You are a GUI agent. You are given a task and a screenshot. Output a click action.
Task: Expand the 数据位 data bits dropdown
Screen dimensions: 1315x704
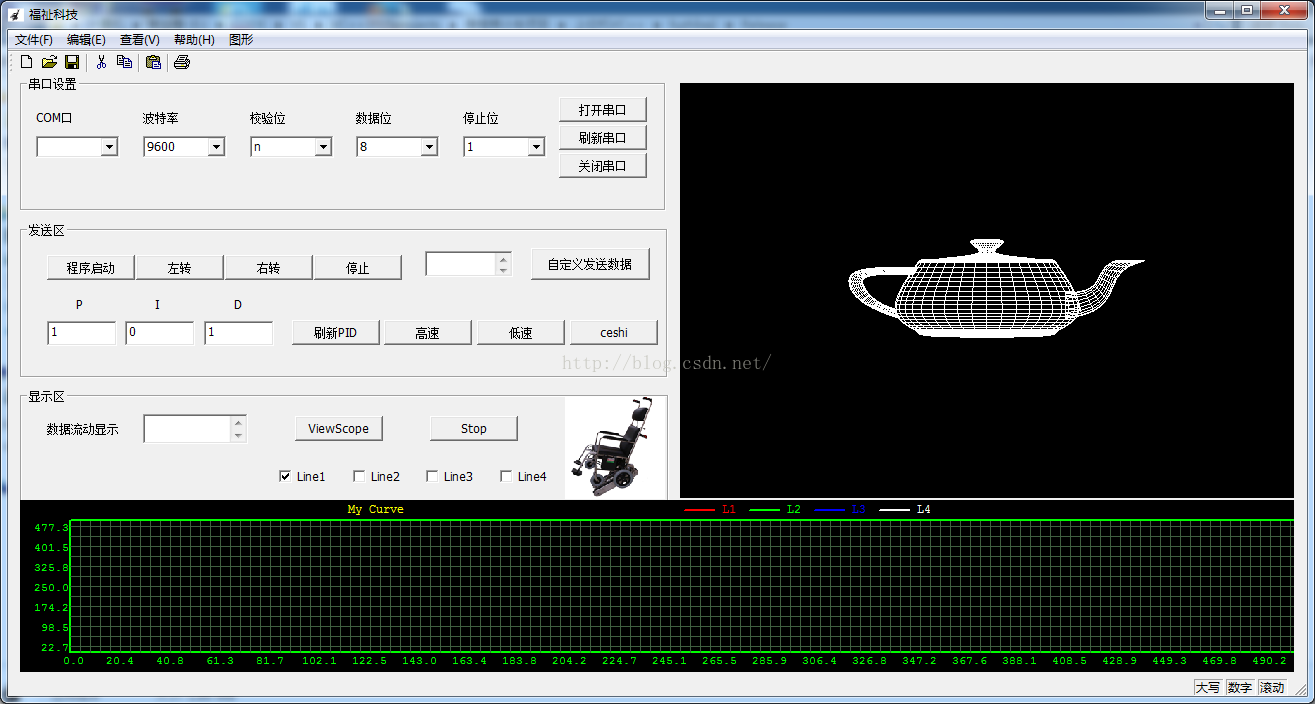pyautogui.click(x=429, y=147)
